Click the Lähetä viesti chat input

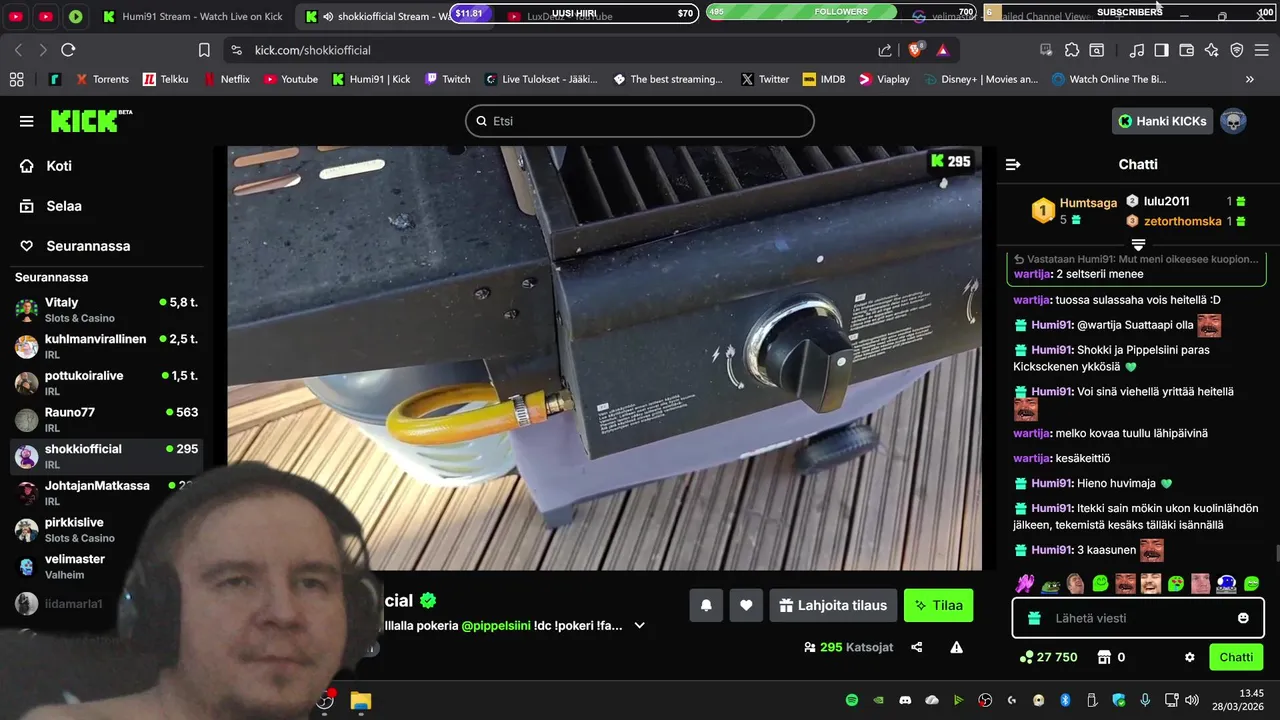[x=1140, y=618]
